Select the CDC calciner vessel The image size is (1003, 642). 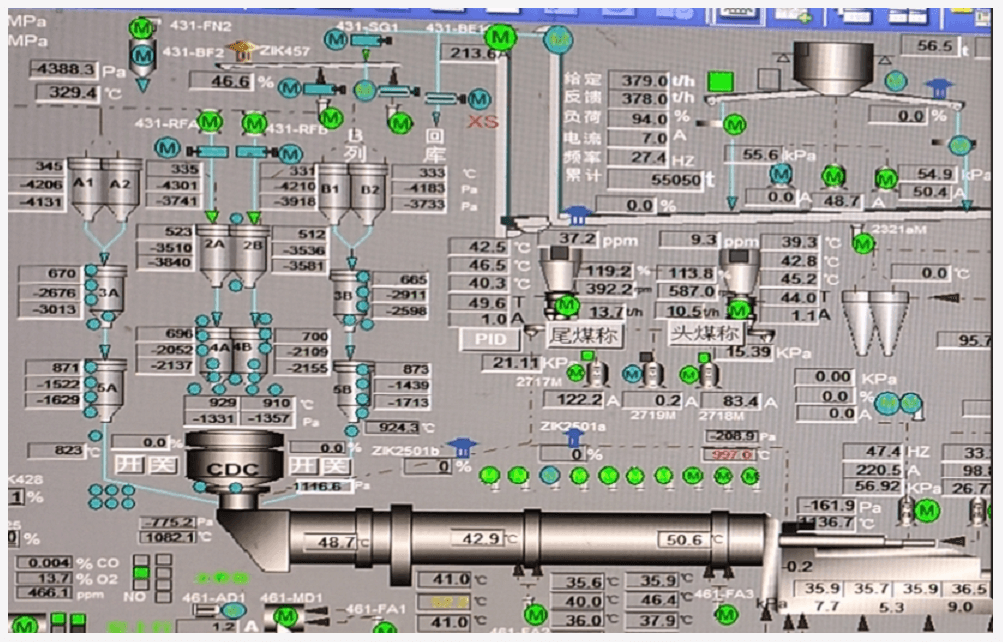click(x=232, y=463)
